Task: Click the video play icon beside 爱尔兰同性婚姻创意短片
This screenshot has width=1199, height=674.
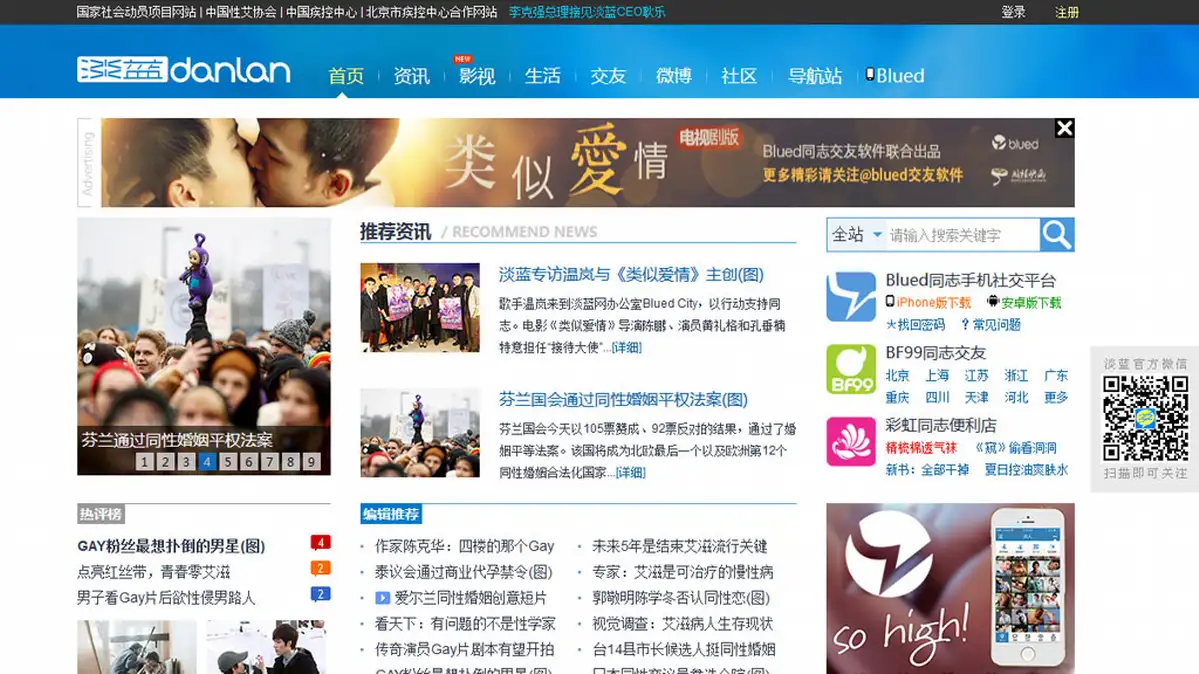Action: (382, 598)
